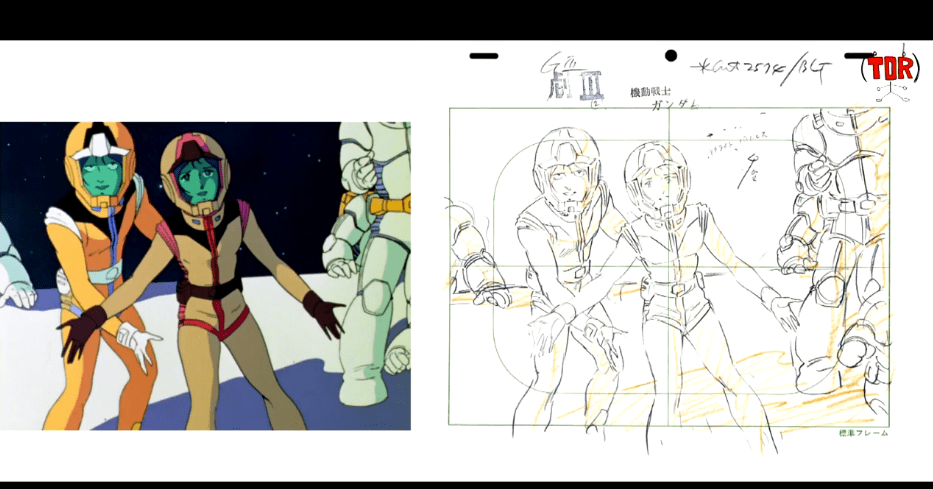Click the printed '機動戦士' title text

click(x=650, y=93)
